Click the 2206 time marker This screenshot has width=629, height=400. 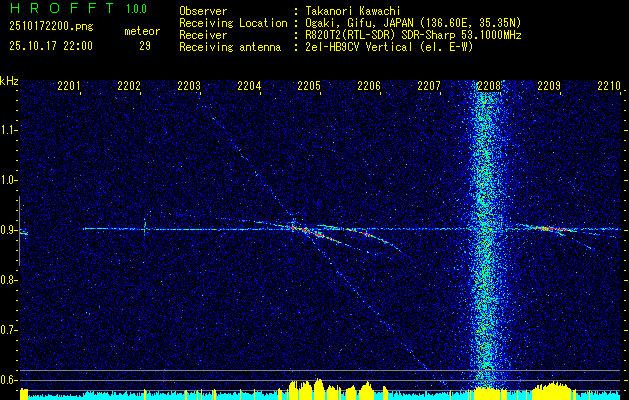[x=369, y=86]
